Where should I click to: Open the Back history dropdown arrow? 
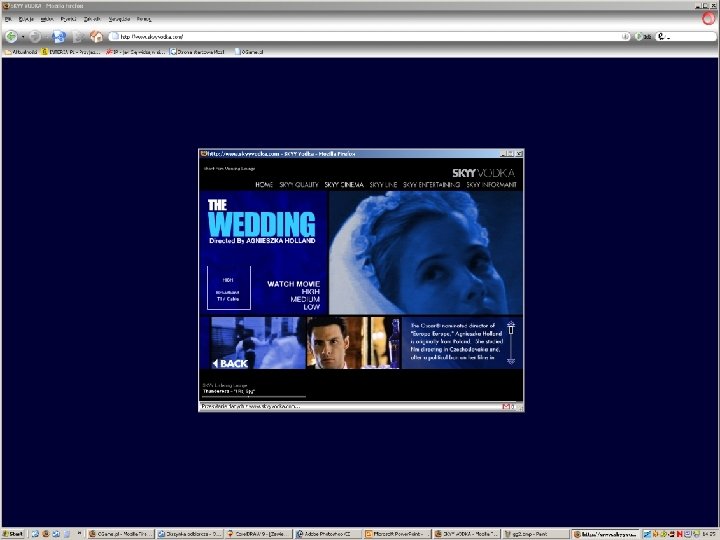pos(22,37)
